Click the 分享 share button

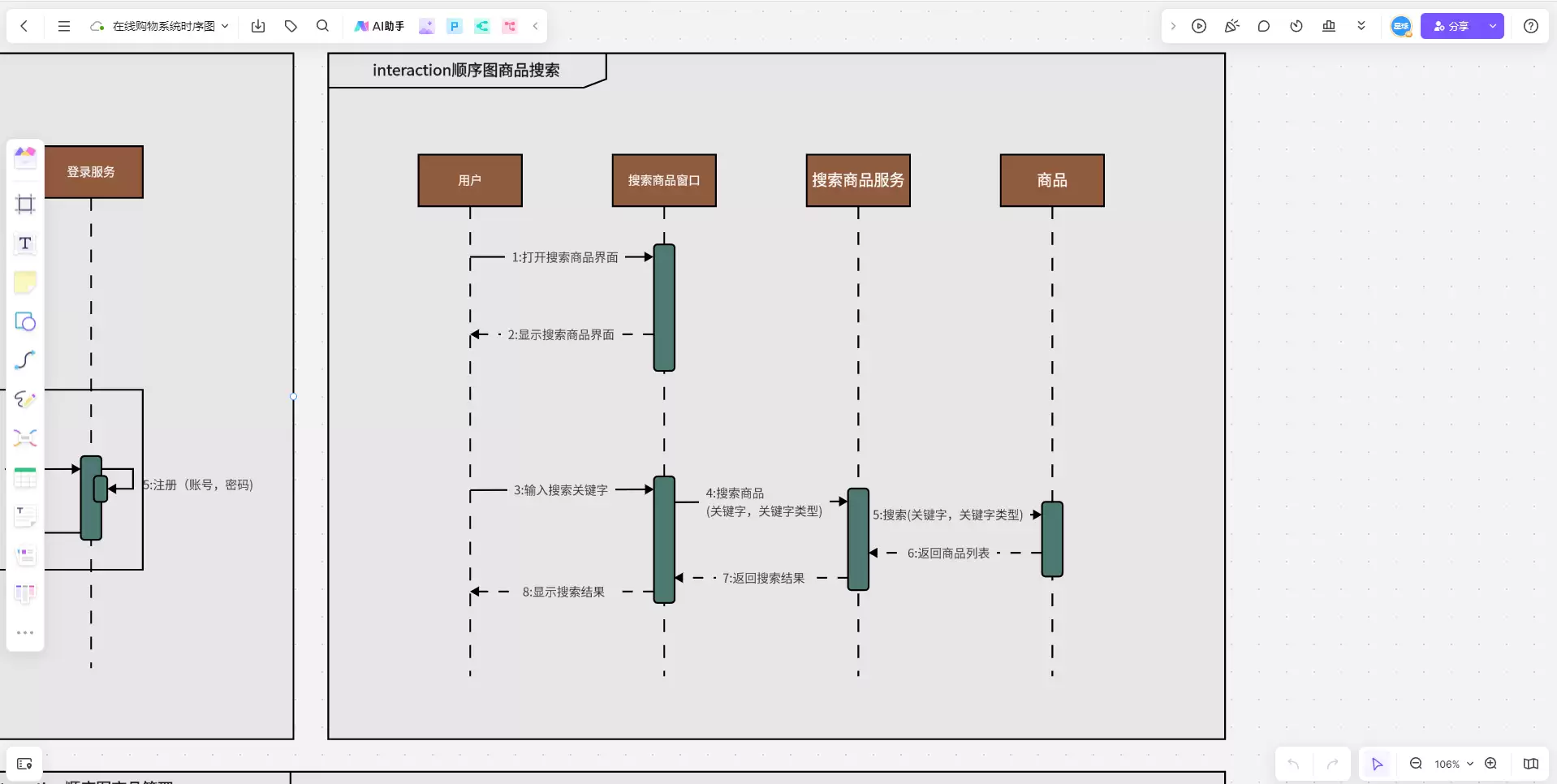1451,26
